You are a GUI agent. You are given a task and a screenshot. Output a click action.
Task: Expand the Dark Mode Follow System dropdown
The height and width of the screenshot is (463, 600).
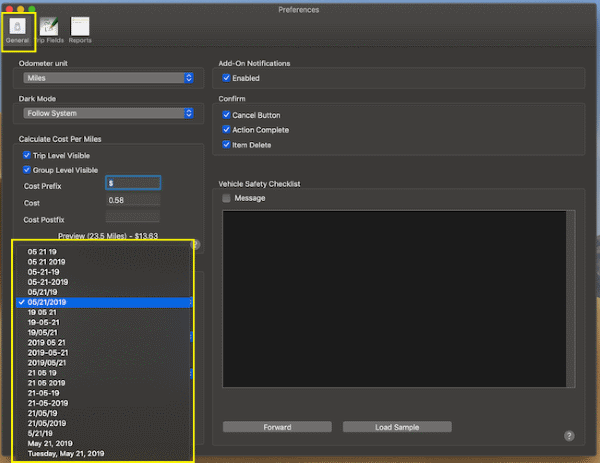[107, 113]
